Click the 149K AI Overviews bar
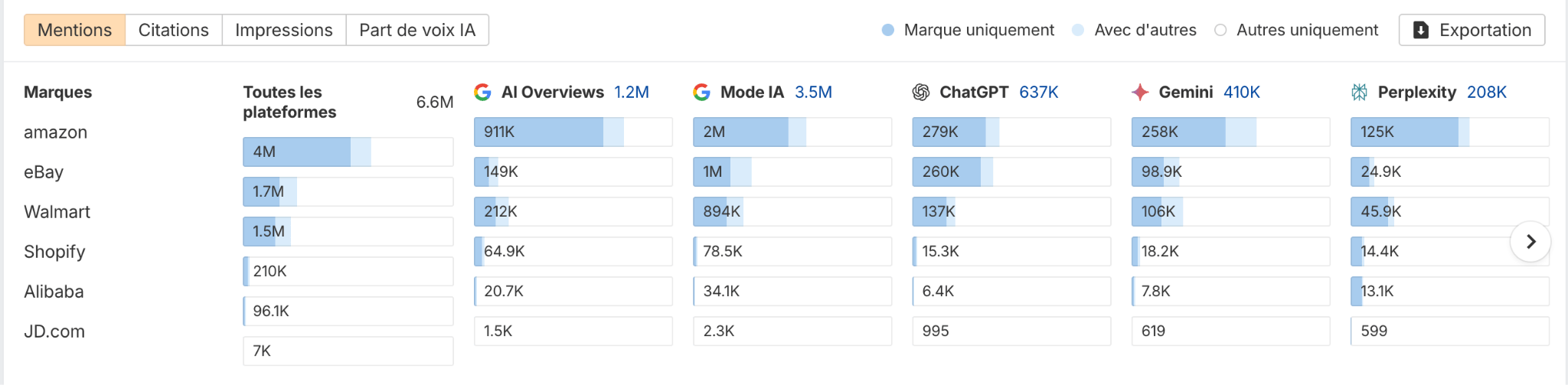Screen dimensions: 1568x385 point(573,171)
